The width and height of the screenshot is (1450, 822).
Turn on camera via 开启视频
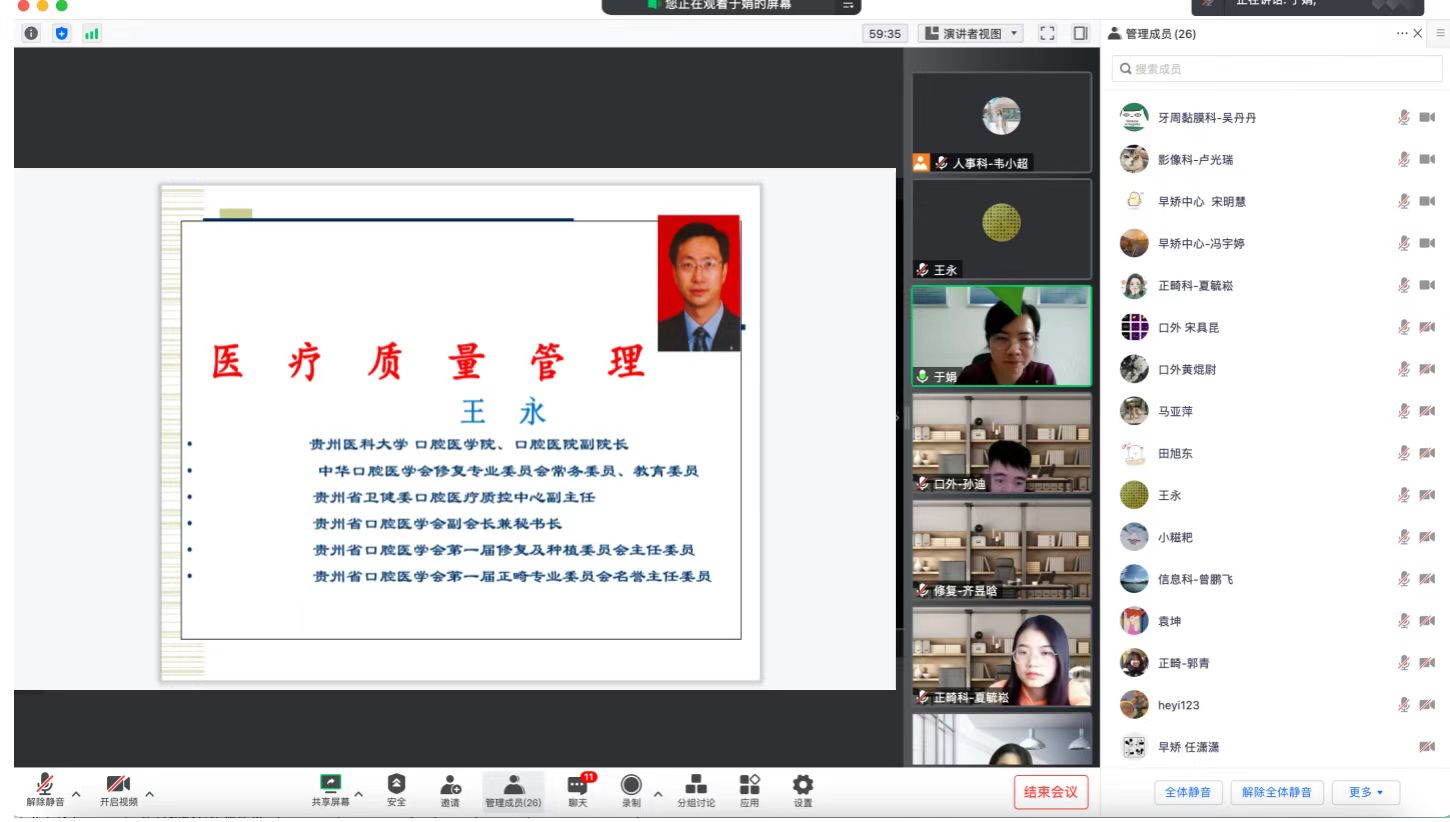[x=118, y=785]
